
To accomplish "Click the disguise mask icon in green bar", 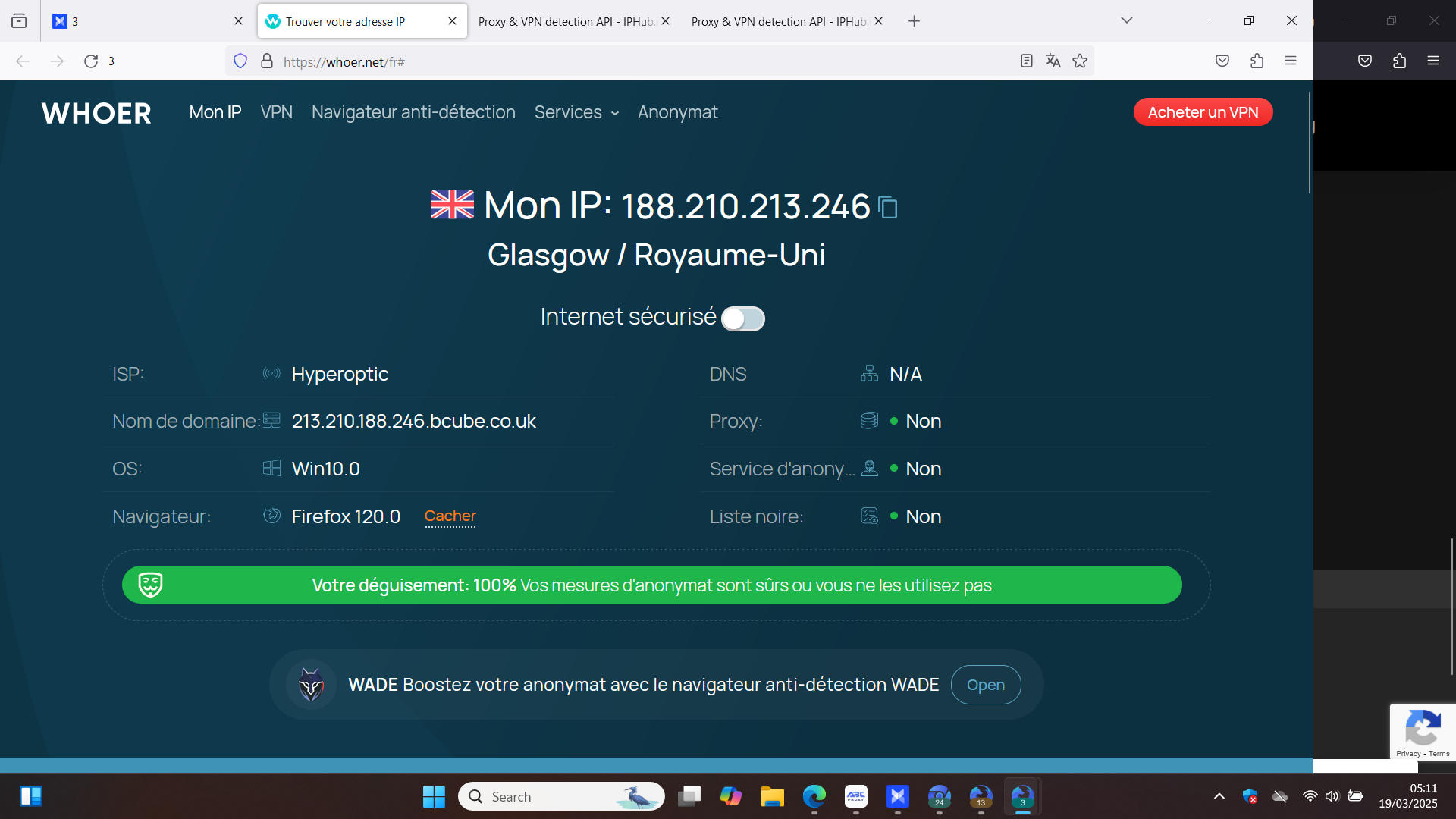I will point(150,585).
